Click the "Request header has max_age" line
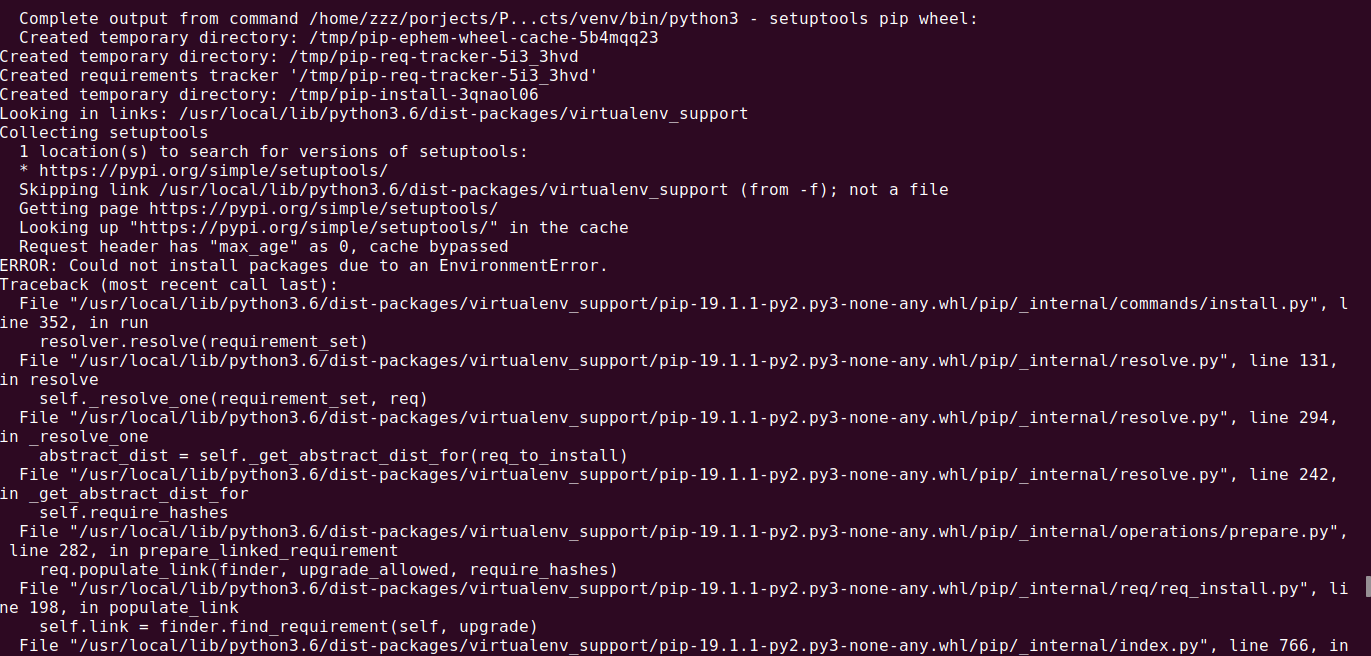The height and width of the screenshot is (656, 1371). click(263, 247)
